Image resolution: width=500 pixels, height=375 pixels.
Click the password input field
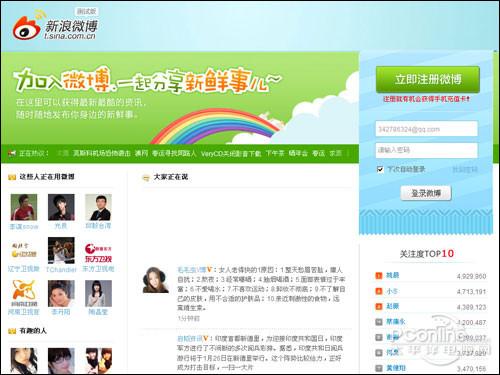426,150
